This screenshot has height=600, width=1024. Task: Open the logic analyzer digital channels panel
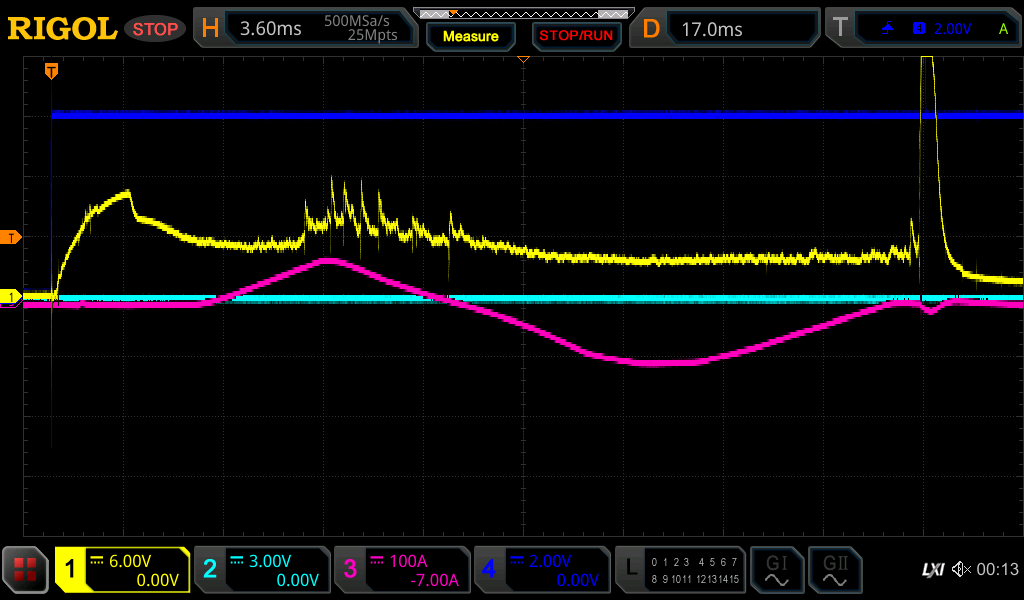pyautogui.click(x=680, y=570)
